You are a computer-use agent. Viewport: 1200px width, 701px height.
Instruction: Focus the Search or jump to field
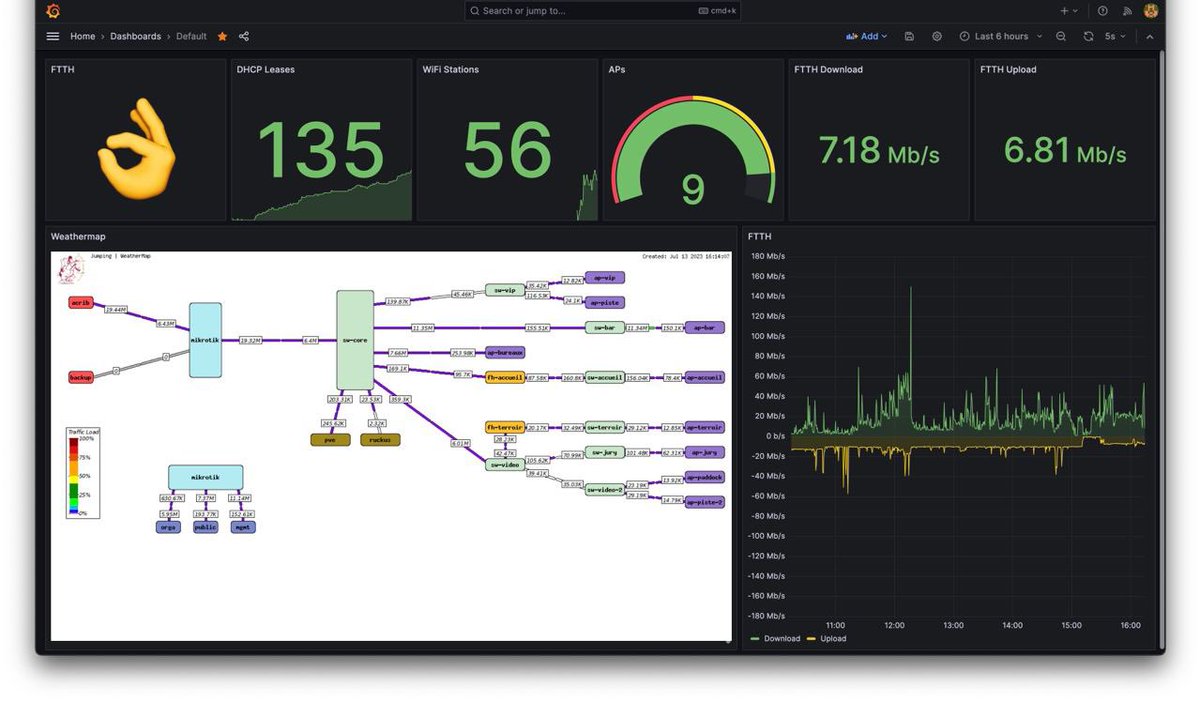pyautogui.click(x=603, y=11)
